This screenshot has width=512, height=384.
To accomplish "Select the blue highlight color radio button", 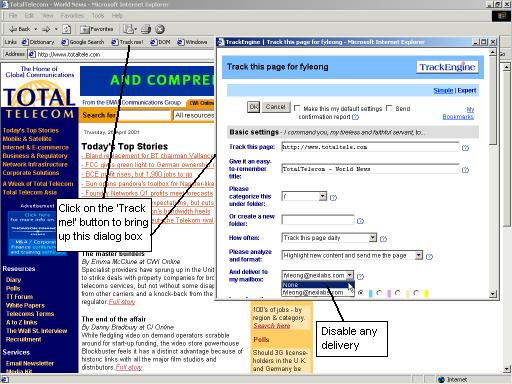I will point(361,293).
